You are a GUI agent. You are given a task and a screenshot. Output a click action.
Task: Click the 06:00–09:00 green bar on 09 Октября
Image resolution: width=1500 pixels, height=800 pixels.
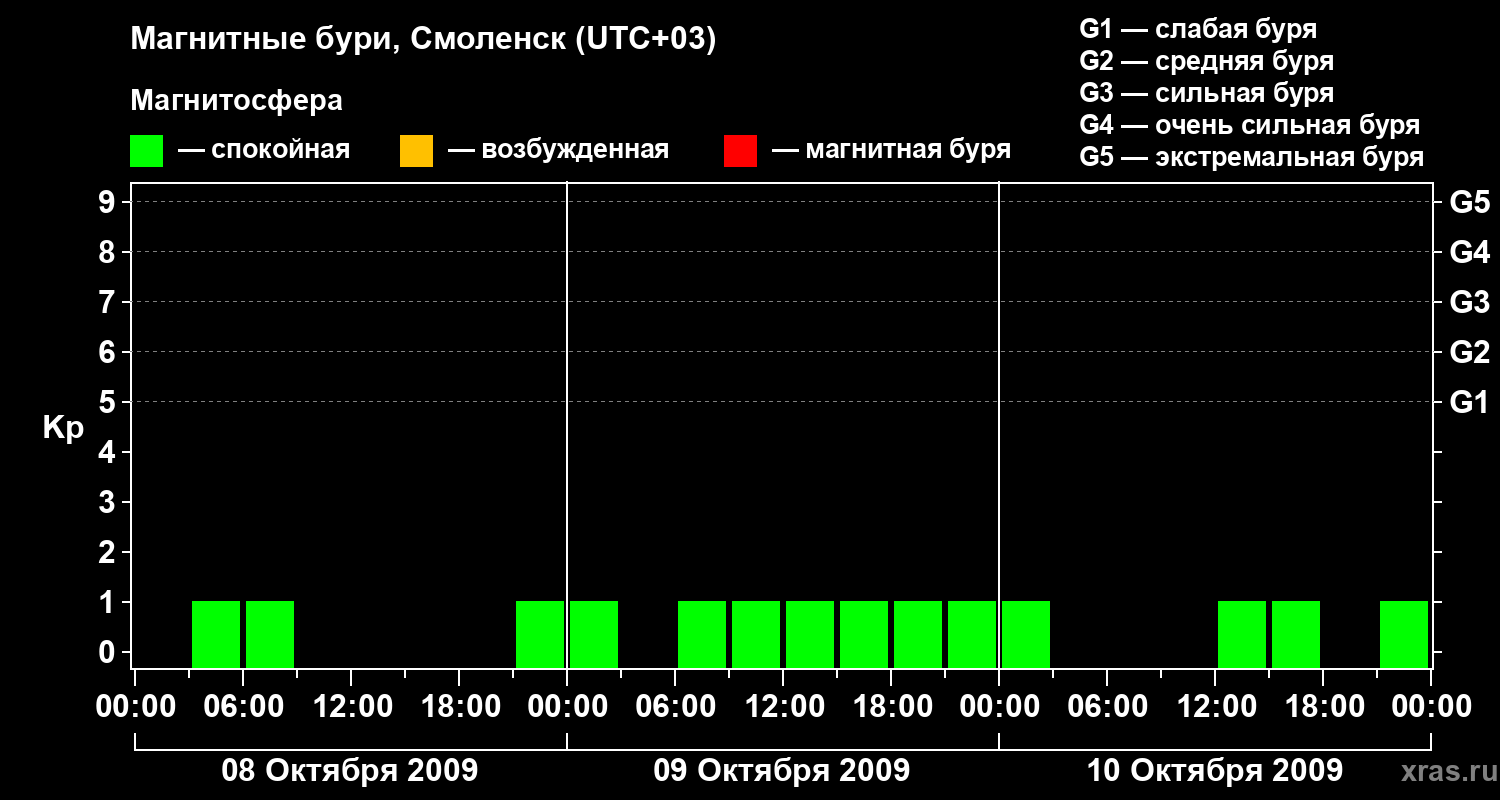[x=702, y=634]
